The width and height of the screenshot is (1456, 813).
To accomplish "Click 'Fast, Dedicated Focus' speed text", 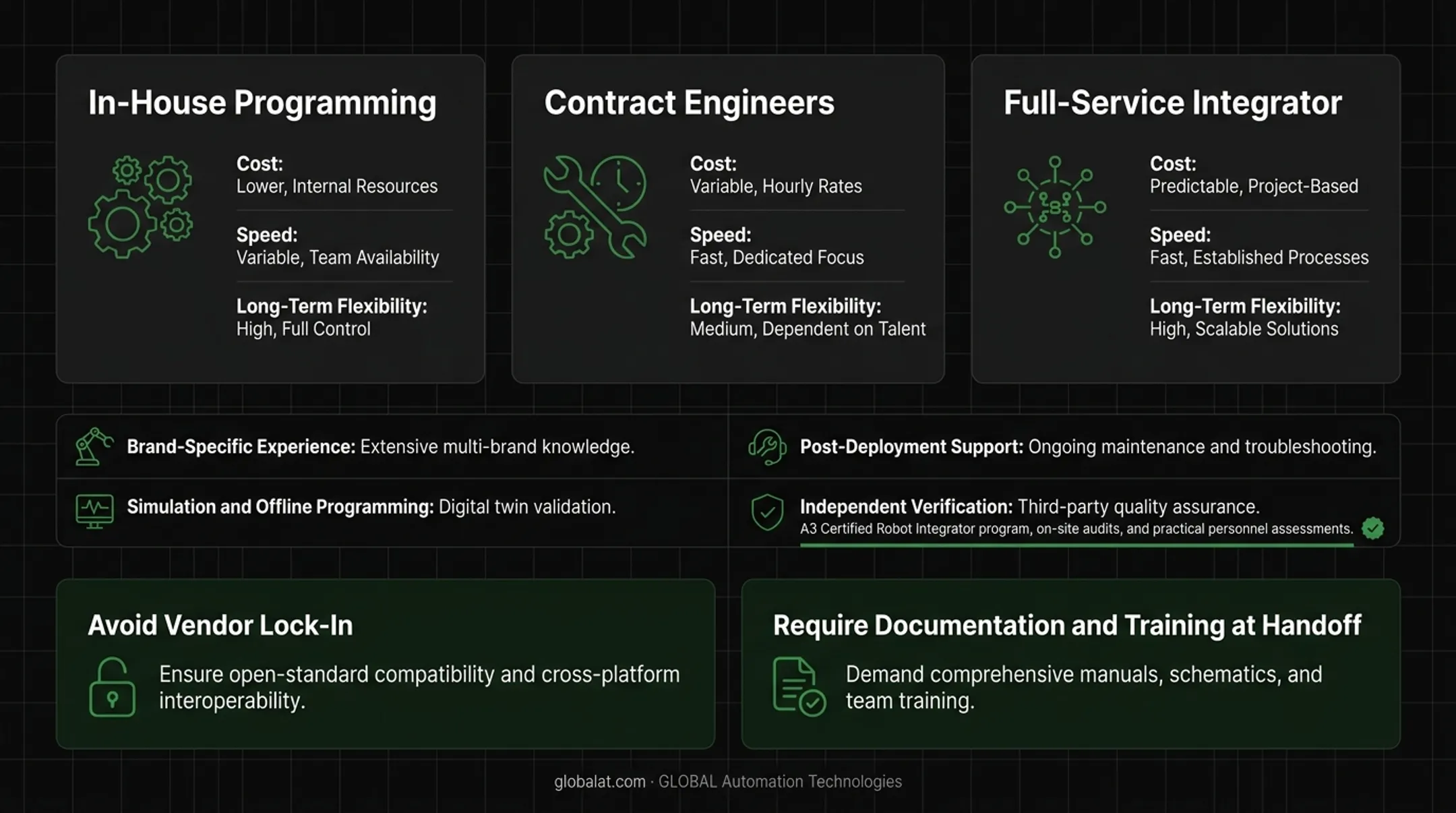I will click(777, 258).
